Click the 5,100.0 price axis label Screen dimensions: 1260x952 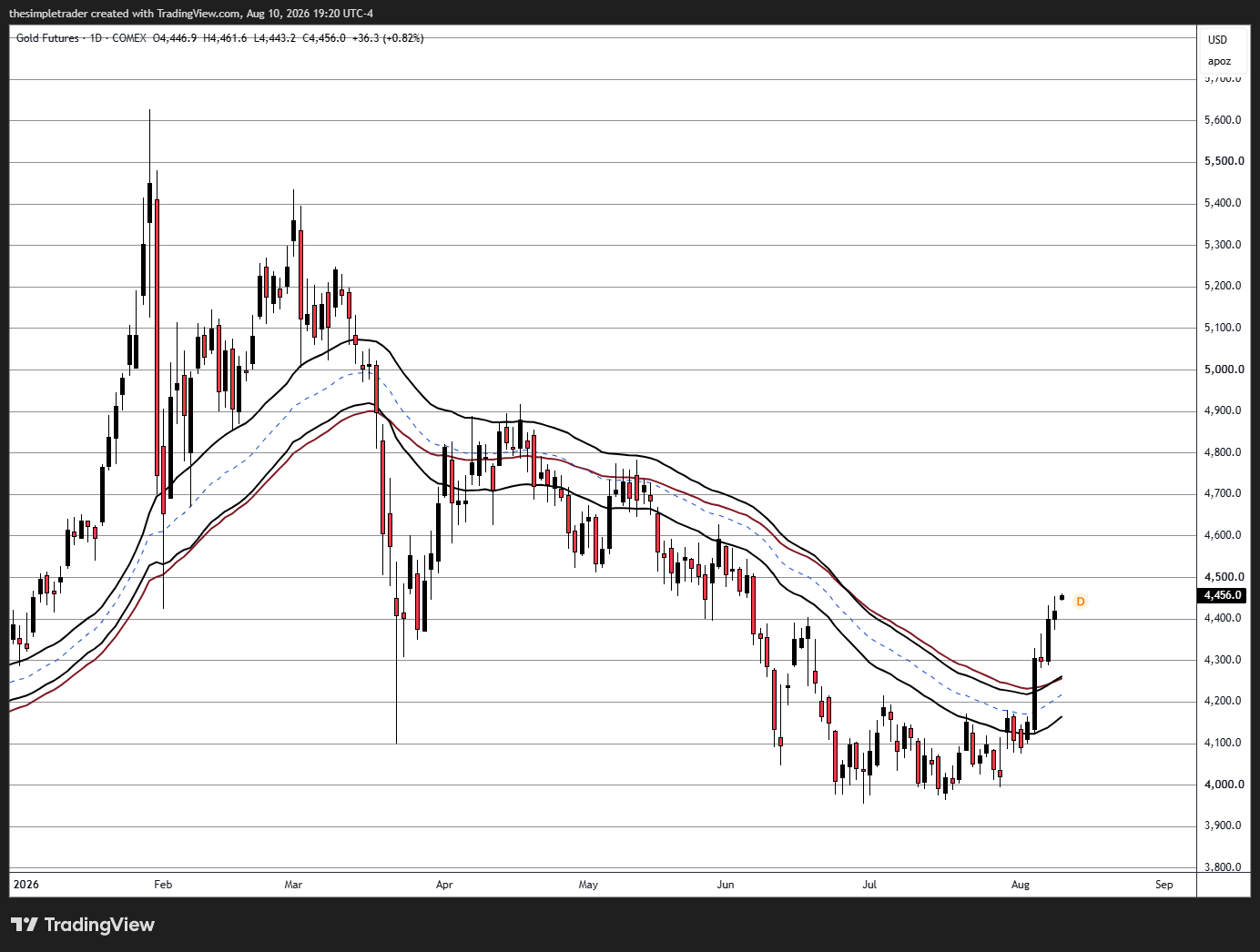[x=1223, y=328]
